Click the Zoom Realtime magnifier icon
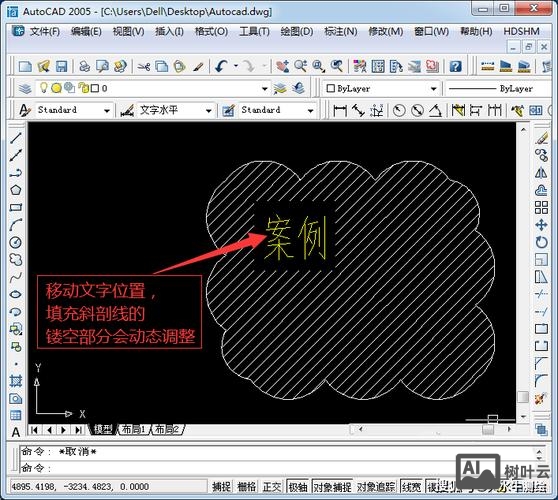Screen dimensions: 558x500 (x=301, y=66)
